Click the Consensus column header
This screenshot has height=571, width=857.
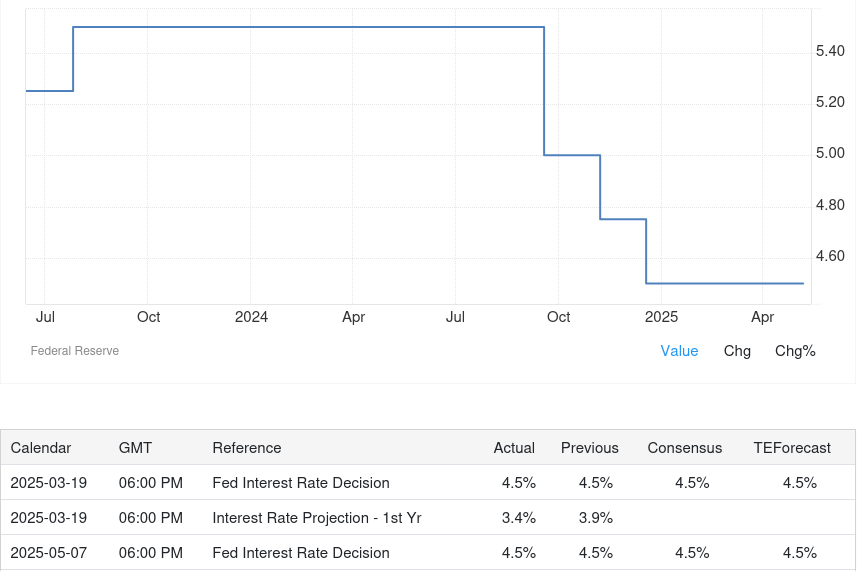[684, 448]
